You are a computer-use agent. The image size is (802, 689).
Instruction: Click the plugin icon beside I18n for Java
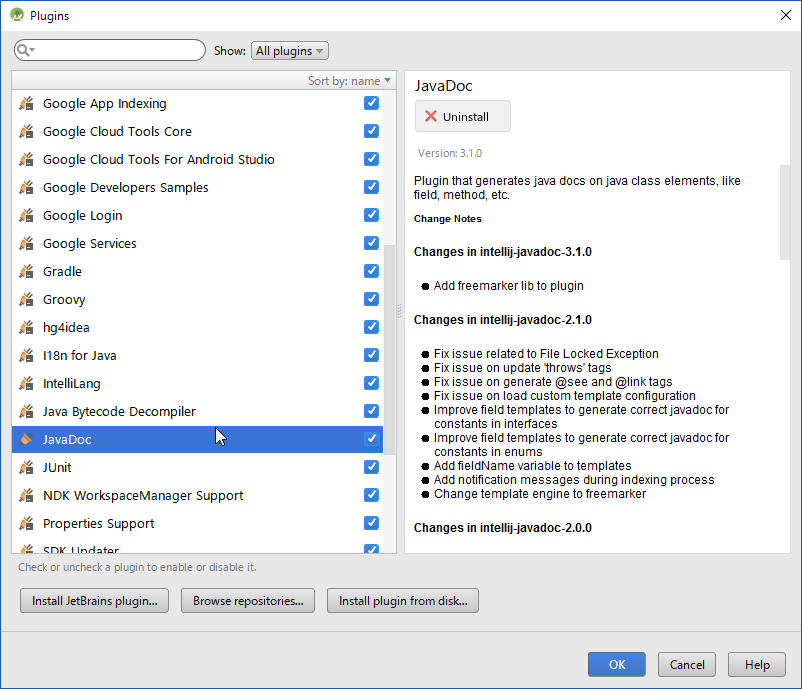(27, 355)
